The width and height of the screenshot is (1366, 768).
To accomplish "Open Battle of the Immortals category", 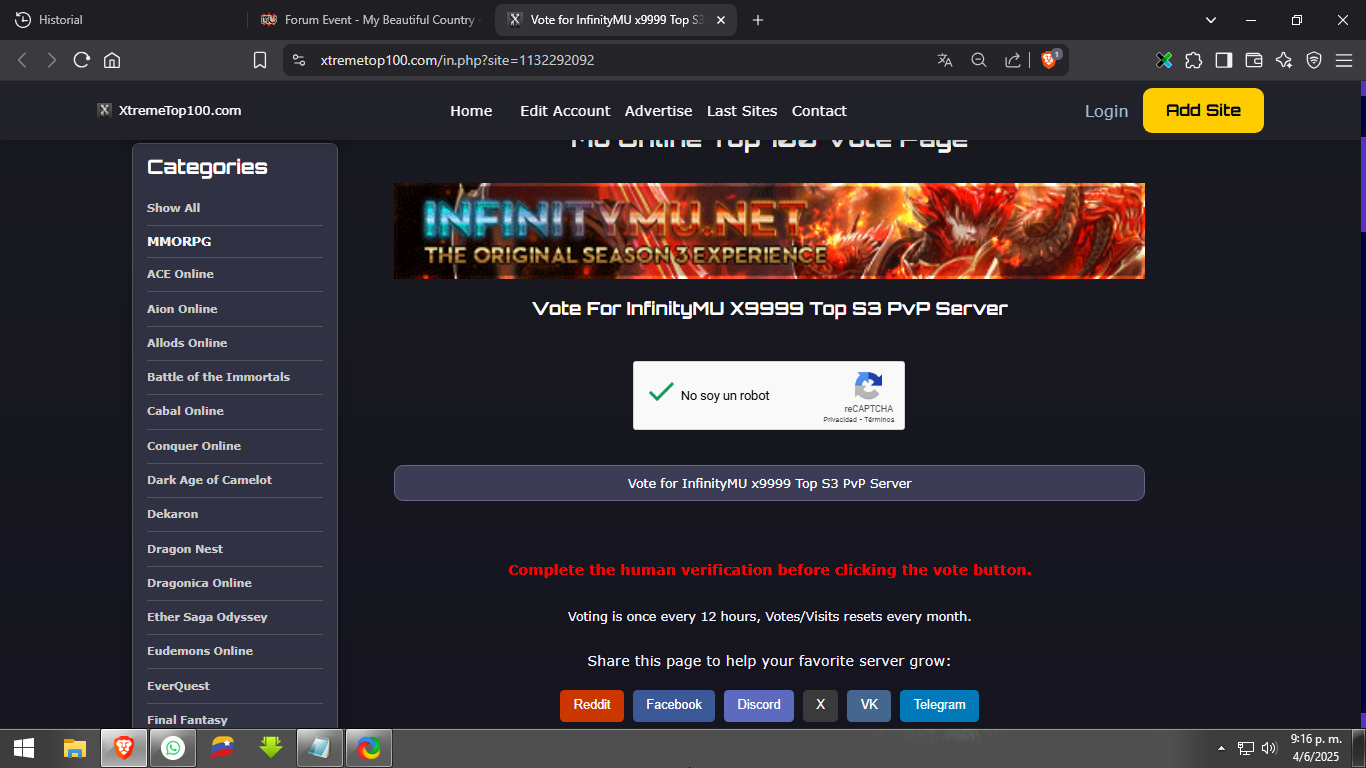I will point(218,377).
